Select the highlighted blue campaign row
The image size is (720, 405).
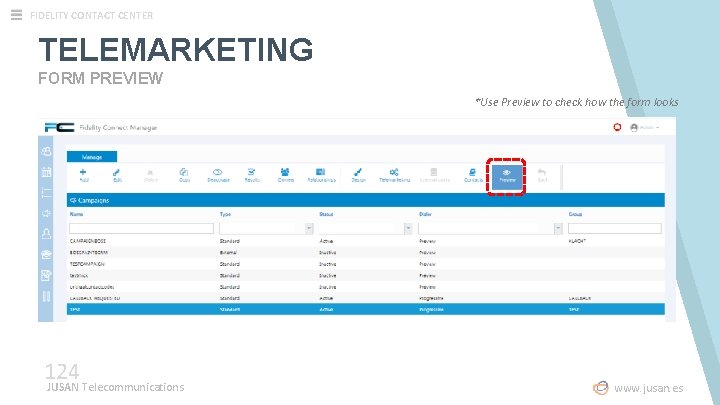(x=366, y=309)
